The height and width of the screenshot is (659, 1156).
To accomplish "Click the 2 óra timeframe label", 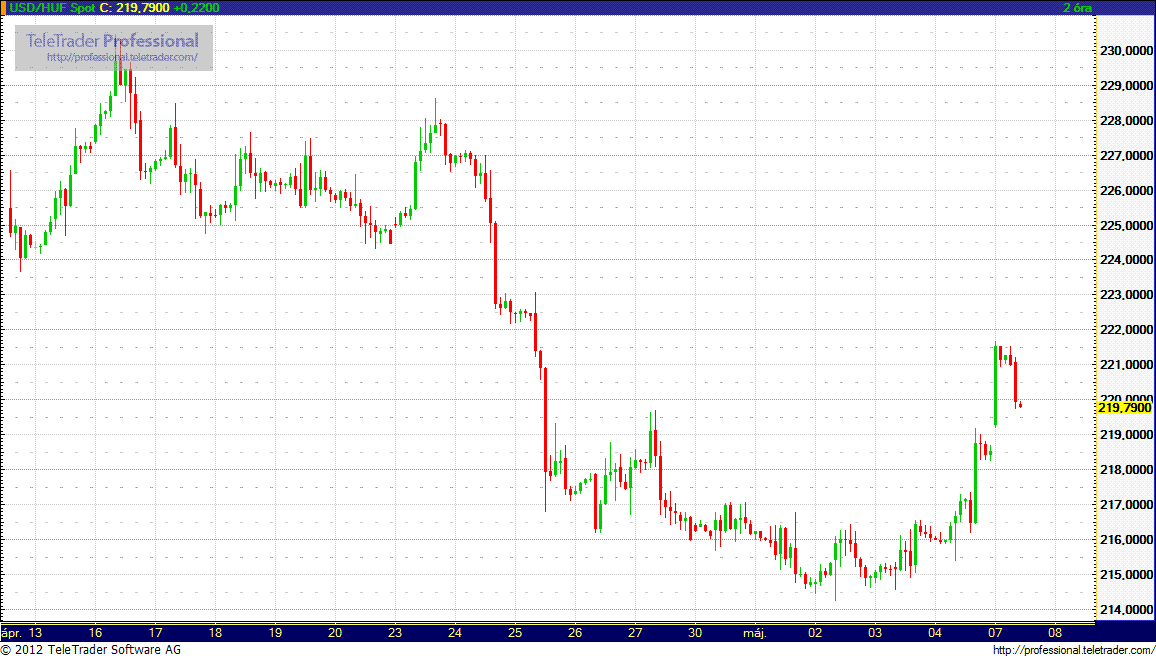I will coord(1077,7).
